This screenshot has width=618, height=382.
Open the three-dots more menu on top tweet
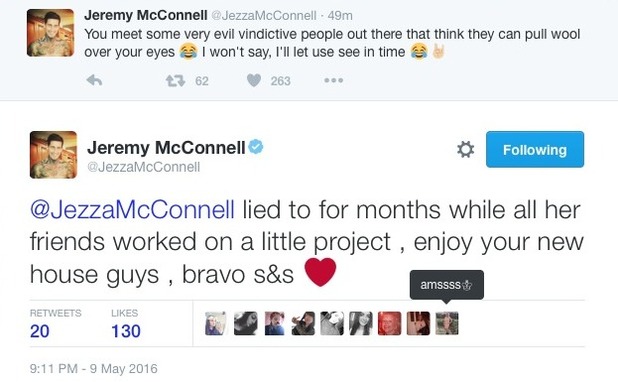(x=333, y=80)
